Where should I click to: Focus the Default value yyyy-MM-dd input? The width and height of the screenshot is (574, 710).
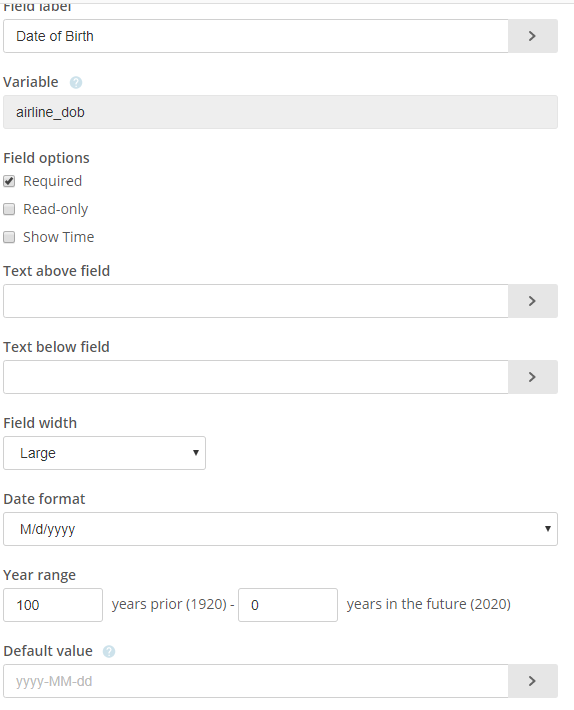pos(256,681)
